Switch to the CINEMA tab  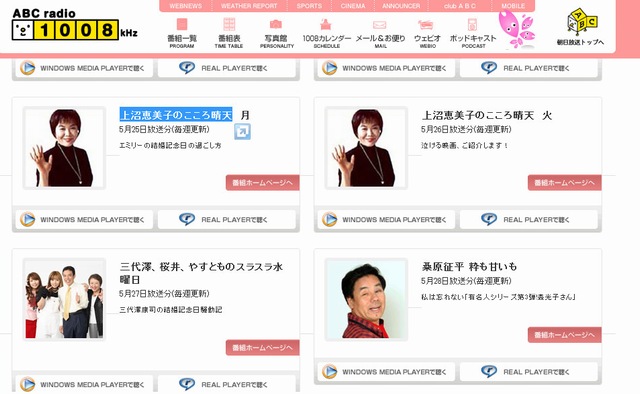tap(353, 6)
